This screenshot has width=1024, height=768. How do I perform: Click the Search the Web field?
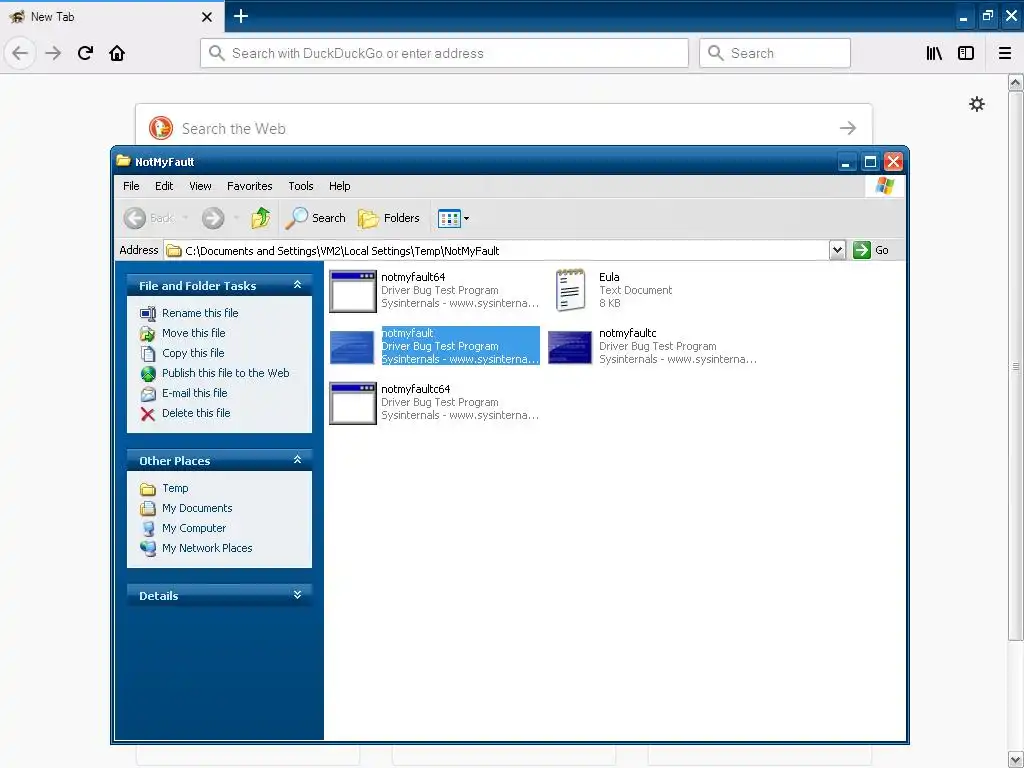(504, 128)
